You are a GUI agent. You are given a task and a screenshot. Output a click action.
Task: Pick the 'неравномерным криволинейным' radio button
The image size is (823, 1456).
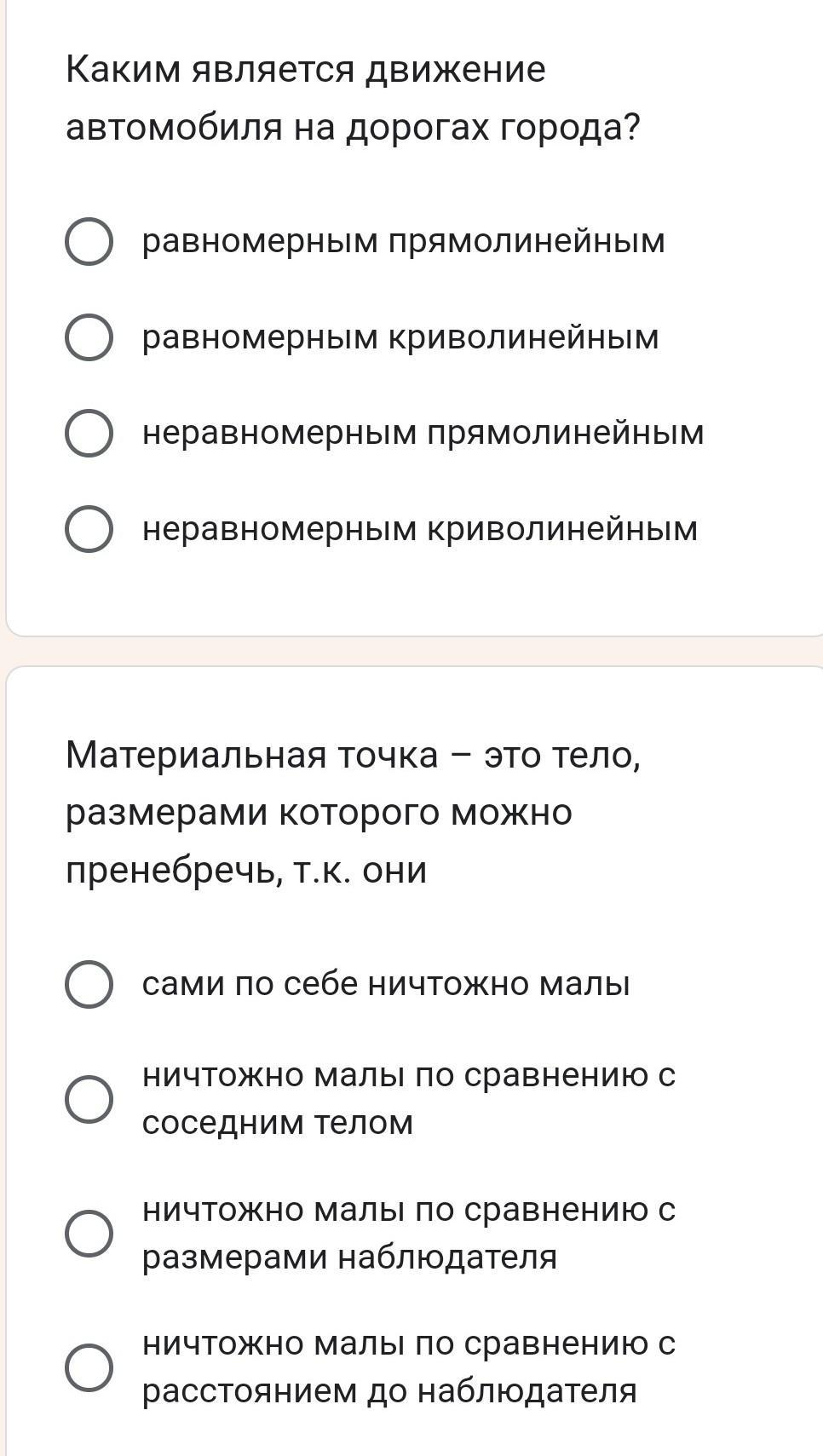click(x=89, y=529)
